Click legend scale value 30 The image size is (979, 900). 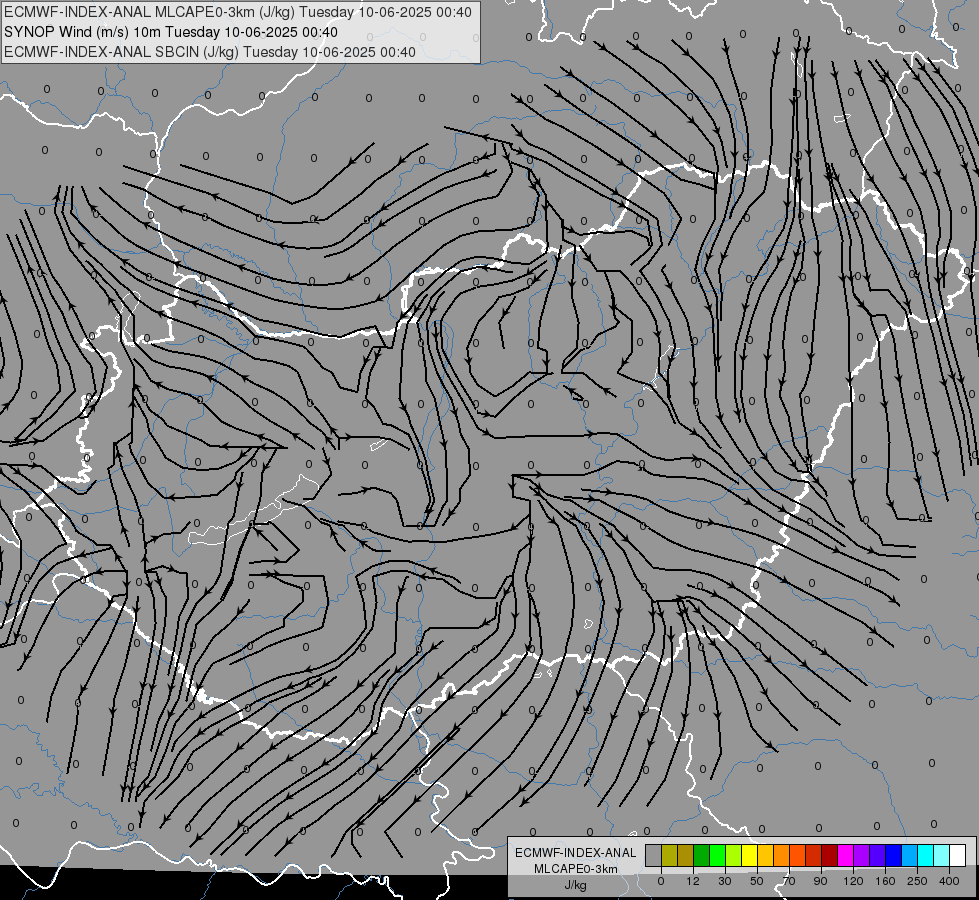pyautogui.click(x=724, y=881)
